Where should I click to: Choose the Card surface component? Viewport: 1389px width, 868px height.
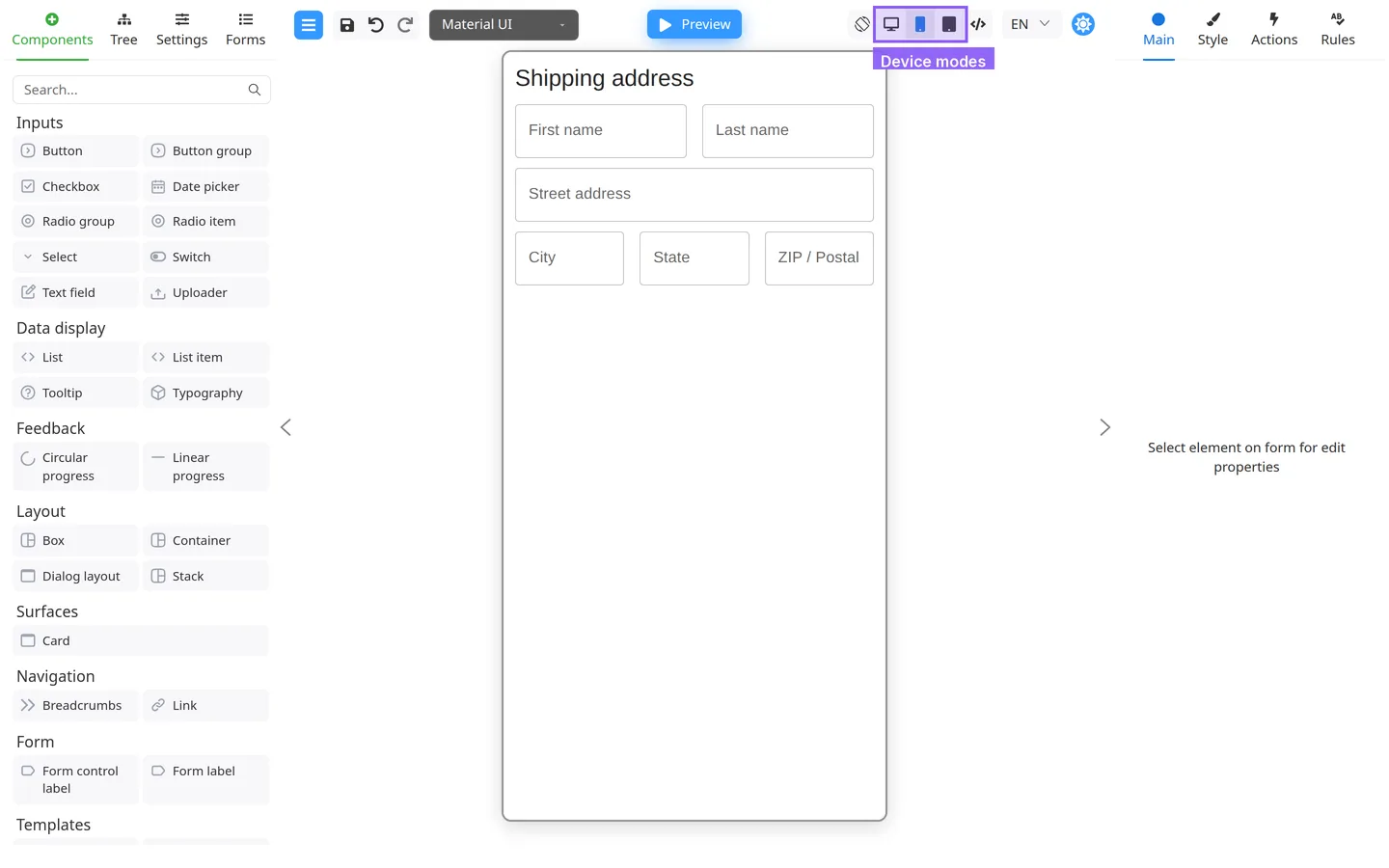(141, 641)
